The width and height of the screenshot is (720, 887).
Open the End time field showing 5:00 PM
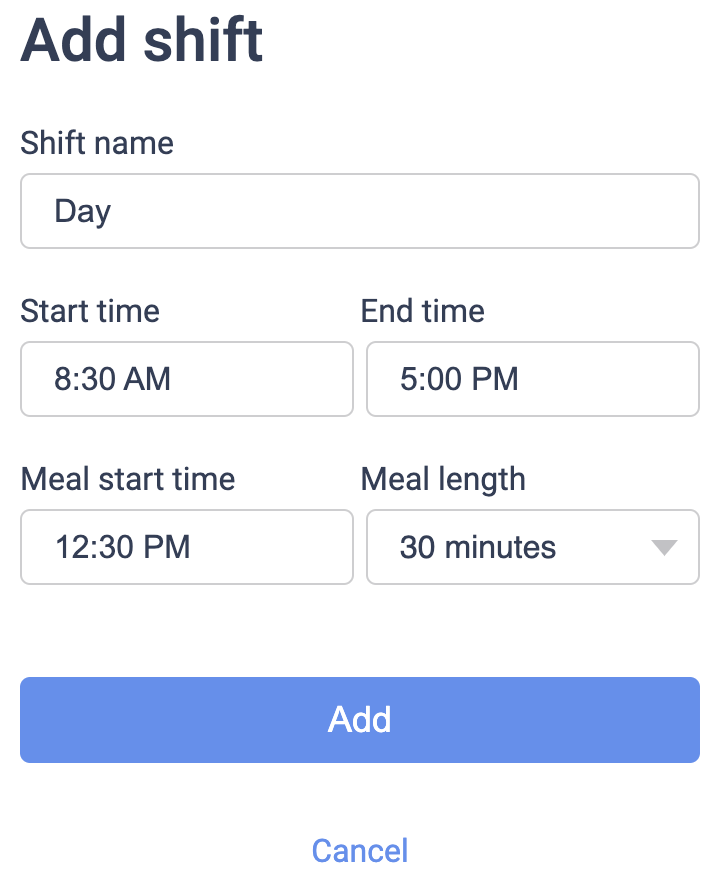(532, 379)
